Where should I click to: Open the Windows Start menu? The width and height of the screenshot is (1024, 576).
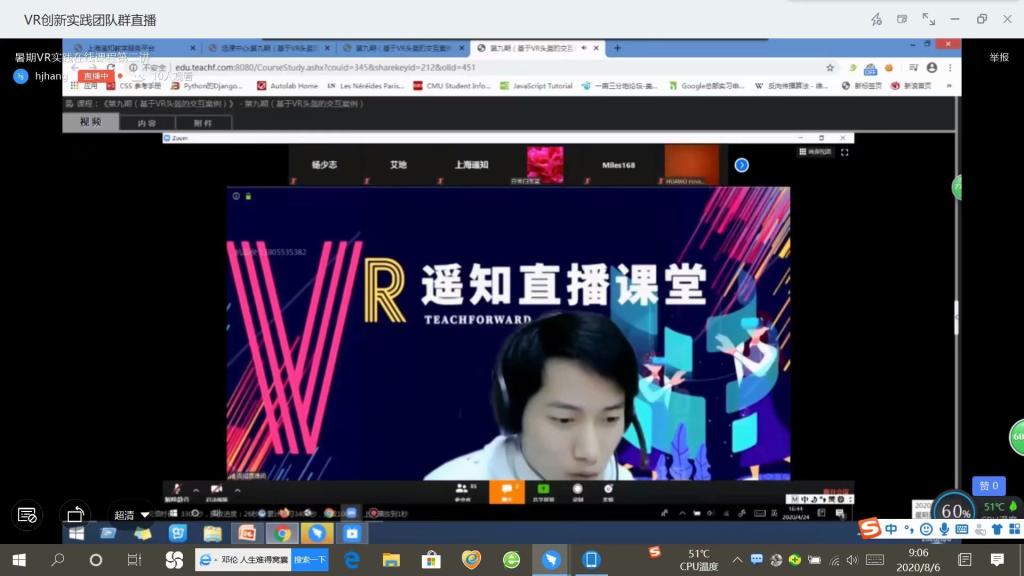(x=19, y=560)
